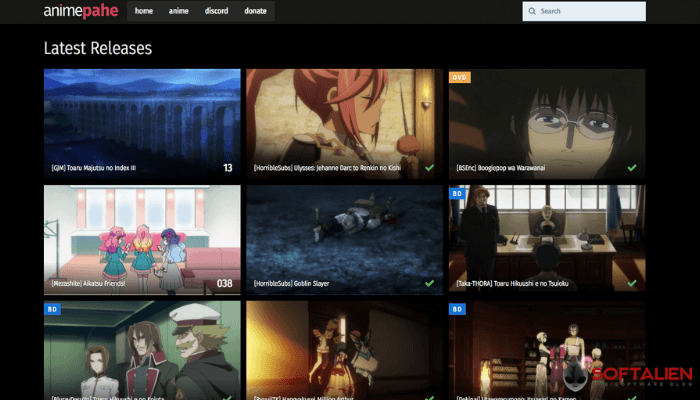
Task: Open the military officers anime thumbnail
Action: pos(142,350)
